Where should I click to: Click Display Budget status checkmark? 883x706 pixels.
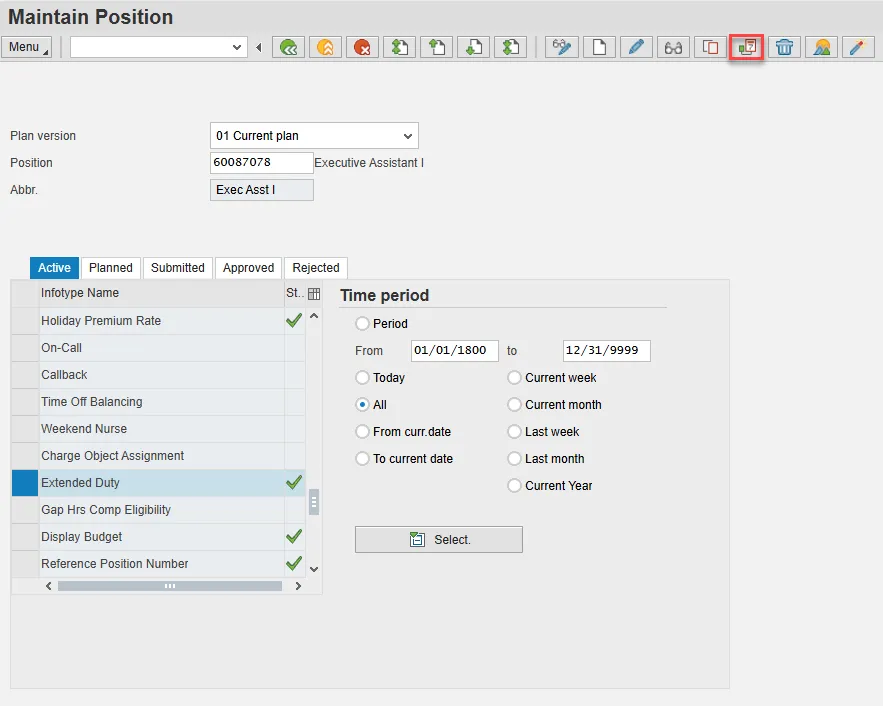[294, 537]
